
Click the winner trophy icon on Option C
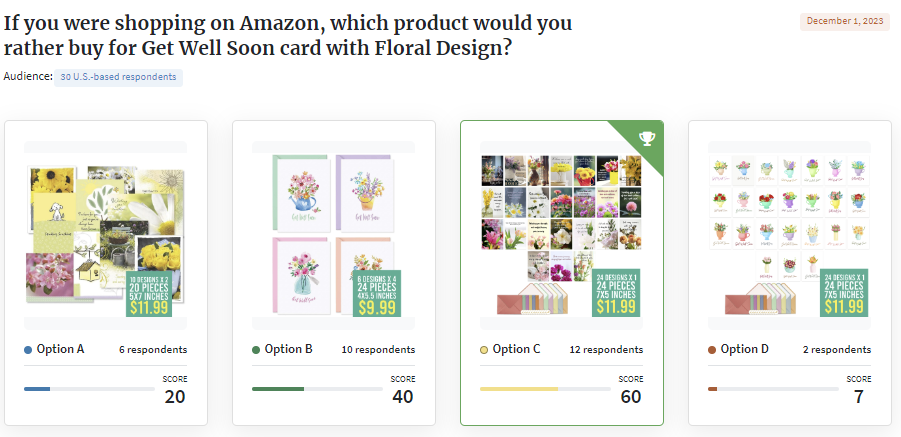click(646, 139)
